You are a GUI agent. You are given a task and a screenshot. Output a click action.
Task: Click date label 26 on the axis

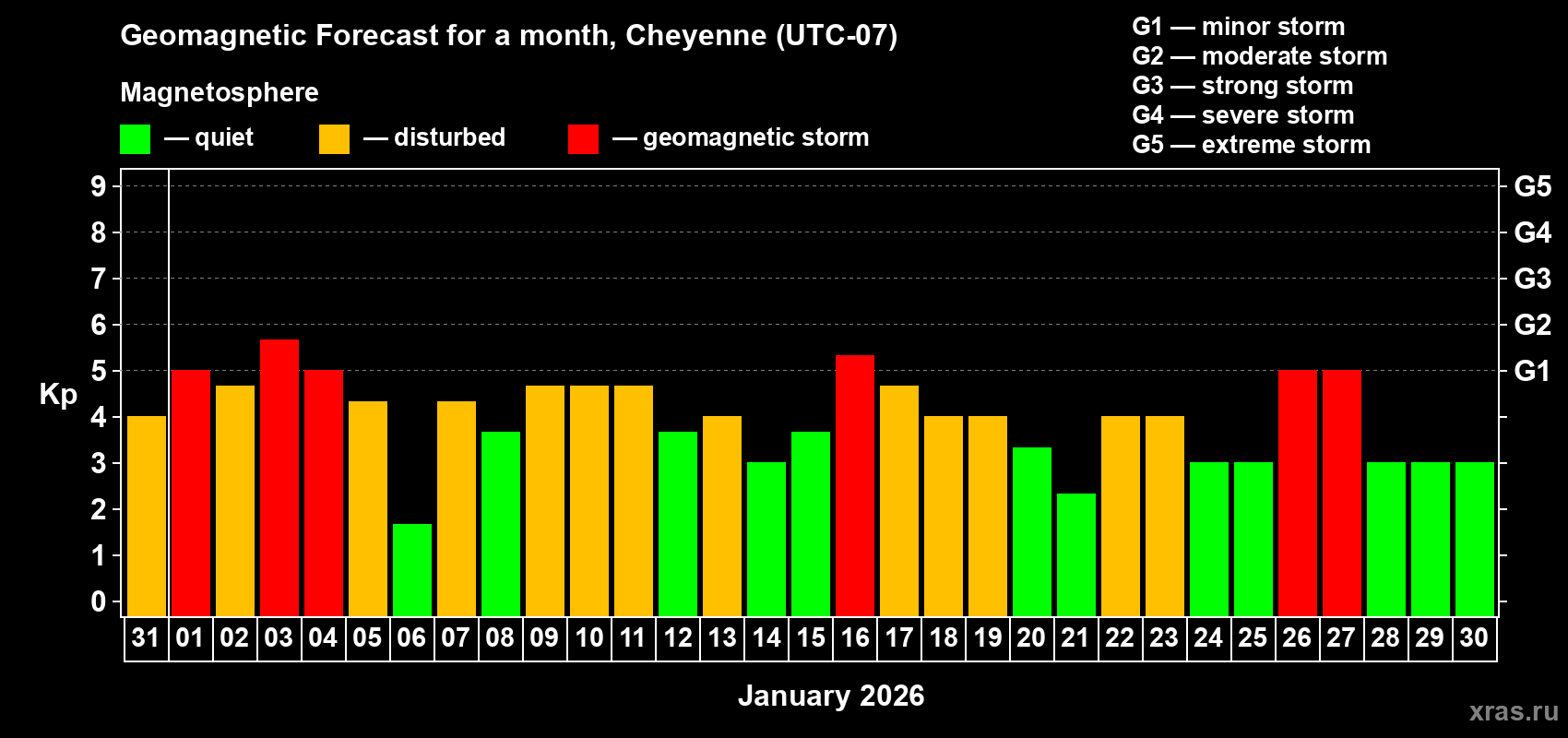pyautogui.click(x=1297, y=637)
